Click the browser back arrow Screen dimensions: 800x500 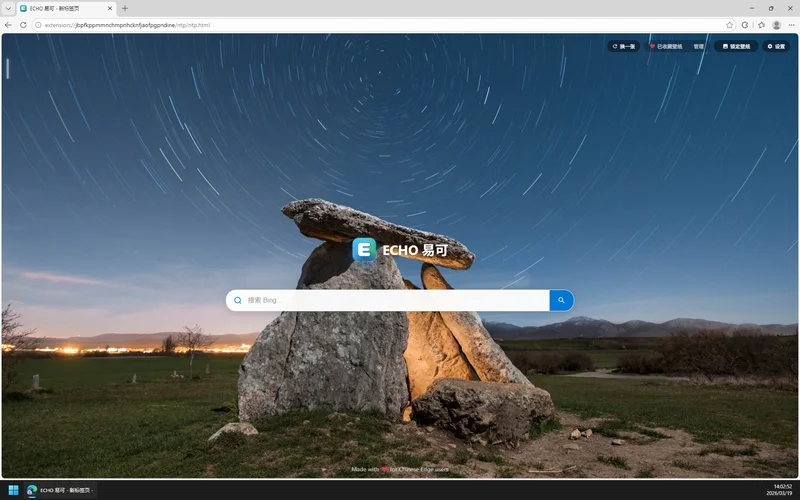8,24
